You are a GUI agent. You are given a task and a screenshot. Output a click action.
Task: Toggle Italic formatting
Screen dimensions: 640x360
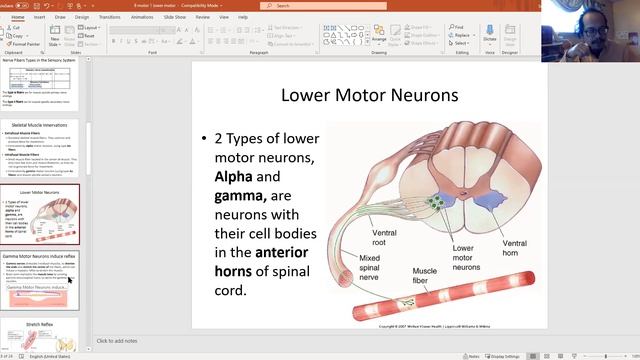tap(121, 41)
